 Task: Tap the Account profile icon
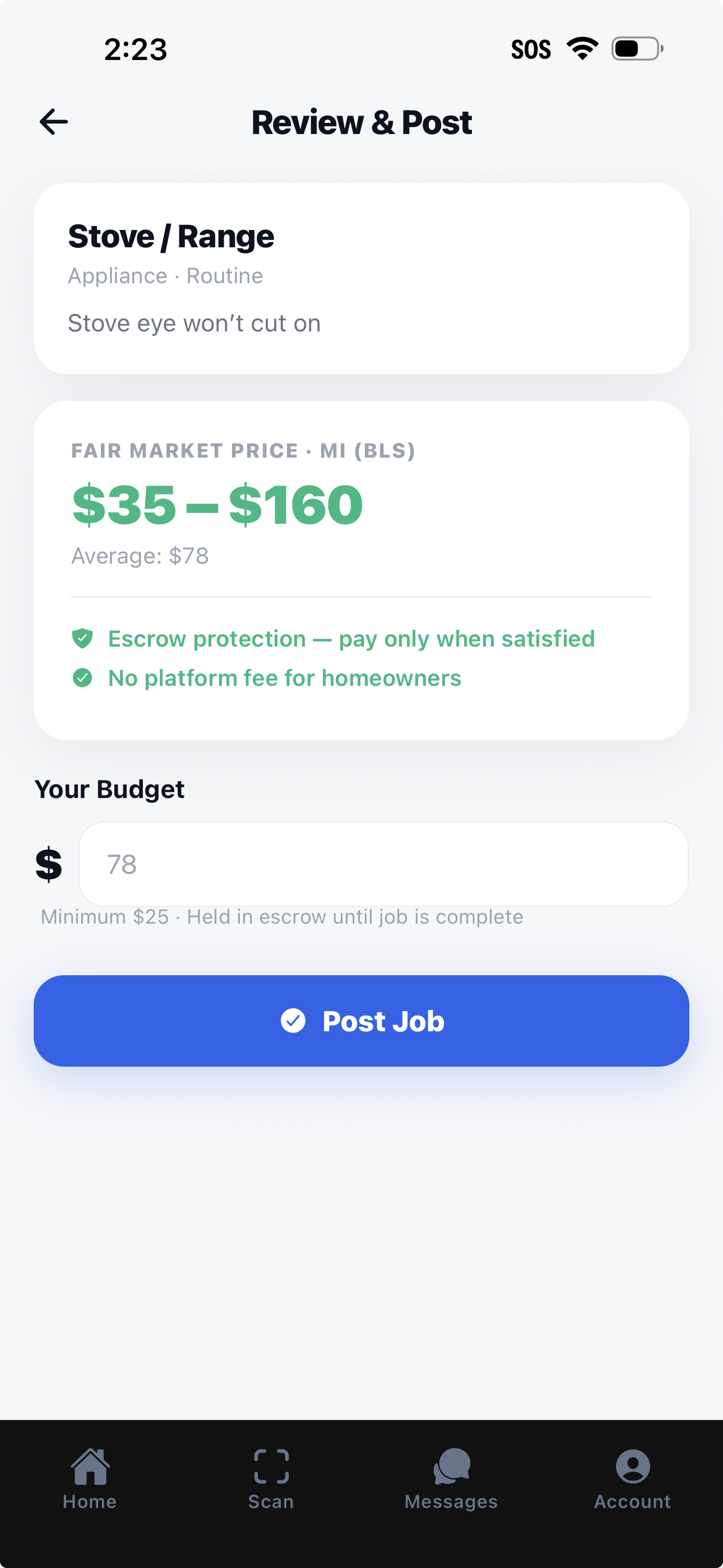click(x=633, y=1466)
